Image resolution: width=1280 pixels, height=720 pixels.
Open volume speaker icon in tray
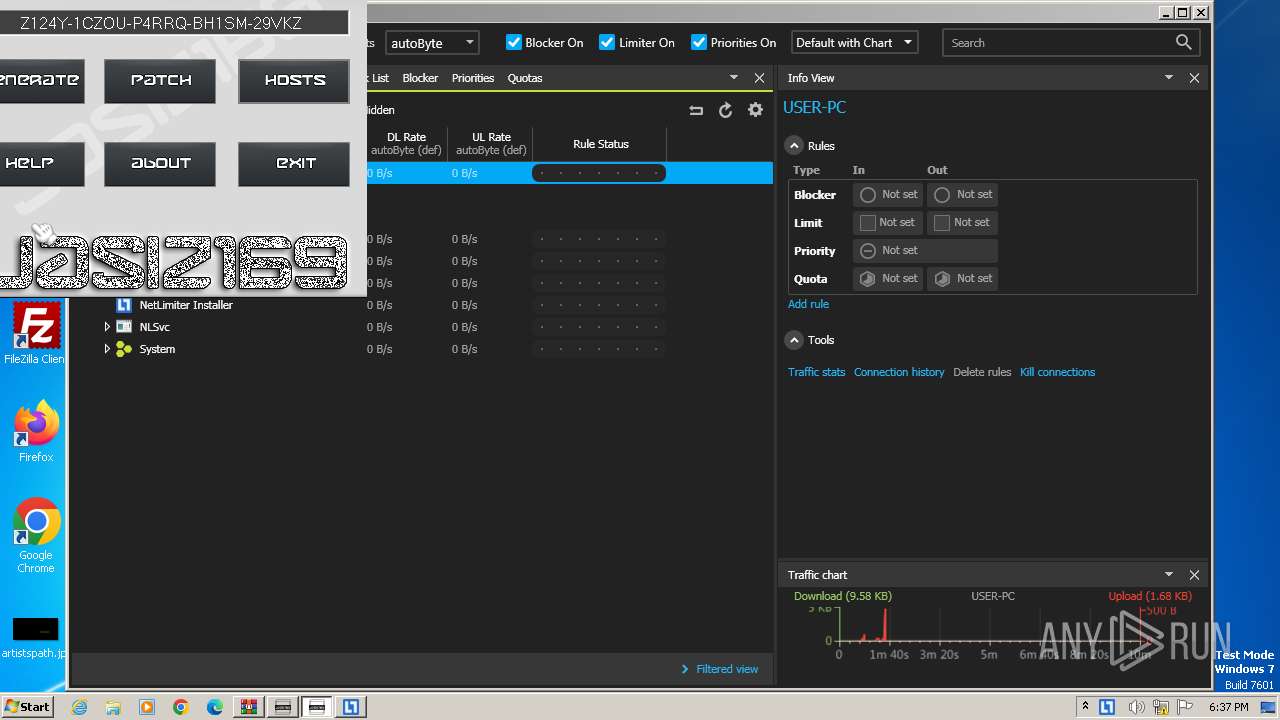(x=1136, y=707)
